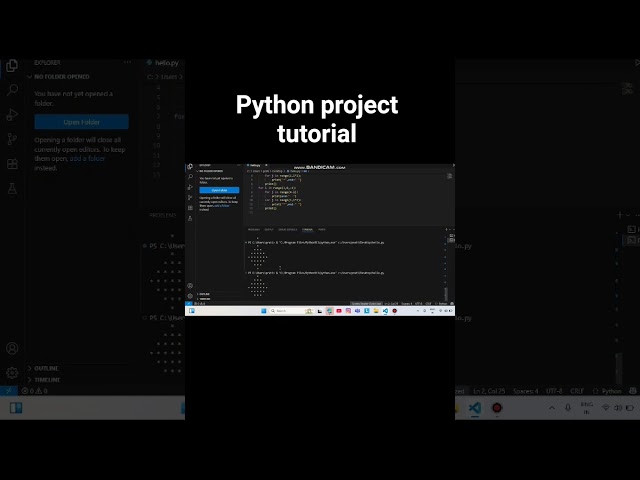640x480 pixels.
Task: Select hello.py tab in dimmed background window
Action: coord(162,62)
